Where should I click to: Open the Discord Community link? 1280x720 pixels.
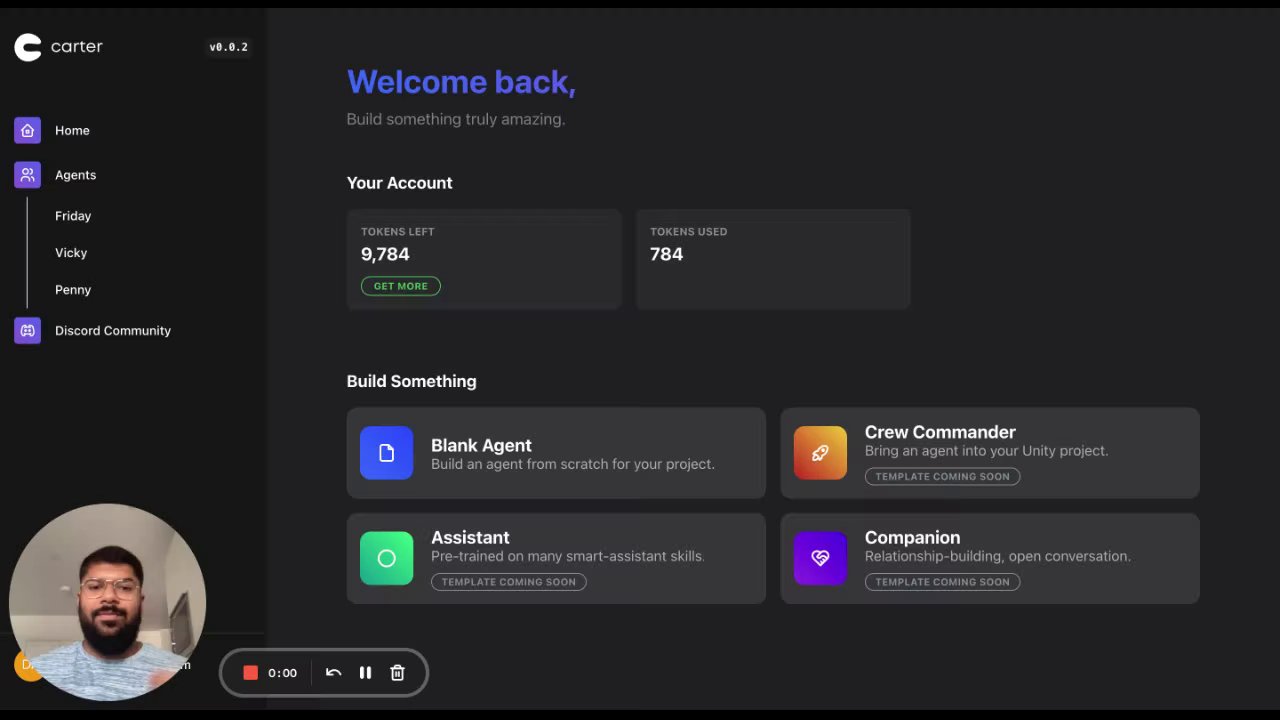[113, 331]
